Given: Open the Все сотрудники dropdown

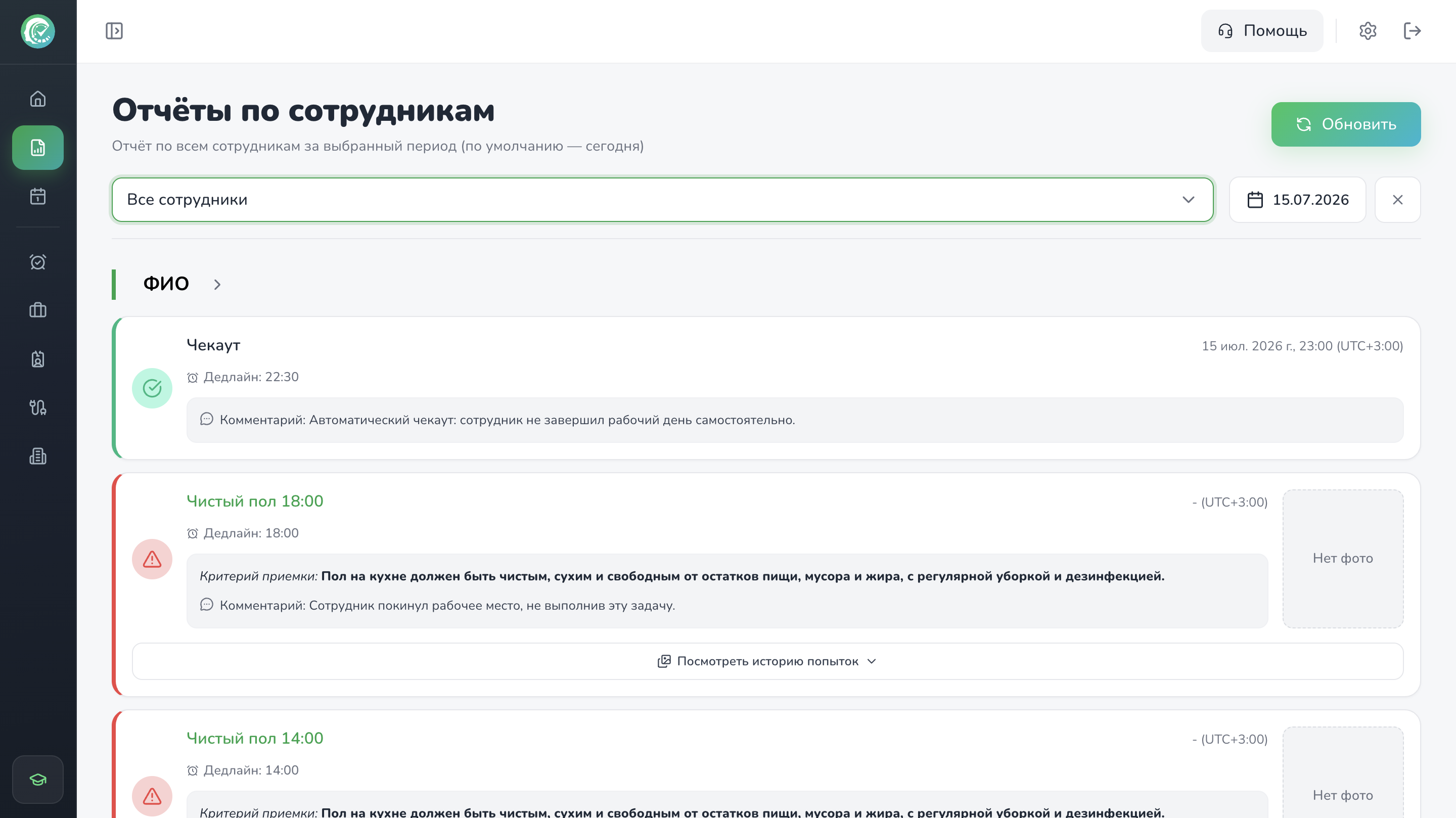Looking at the screenshot, I should [662, 200].
